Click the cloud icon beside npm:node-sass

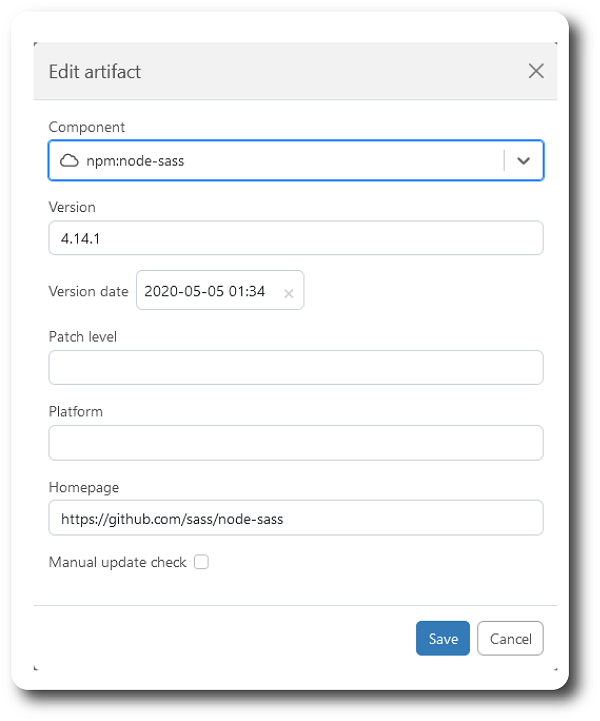(69, 161)
